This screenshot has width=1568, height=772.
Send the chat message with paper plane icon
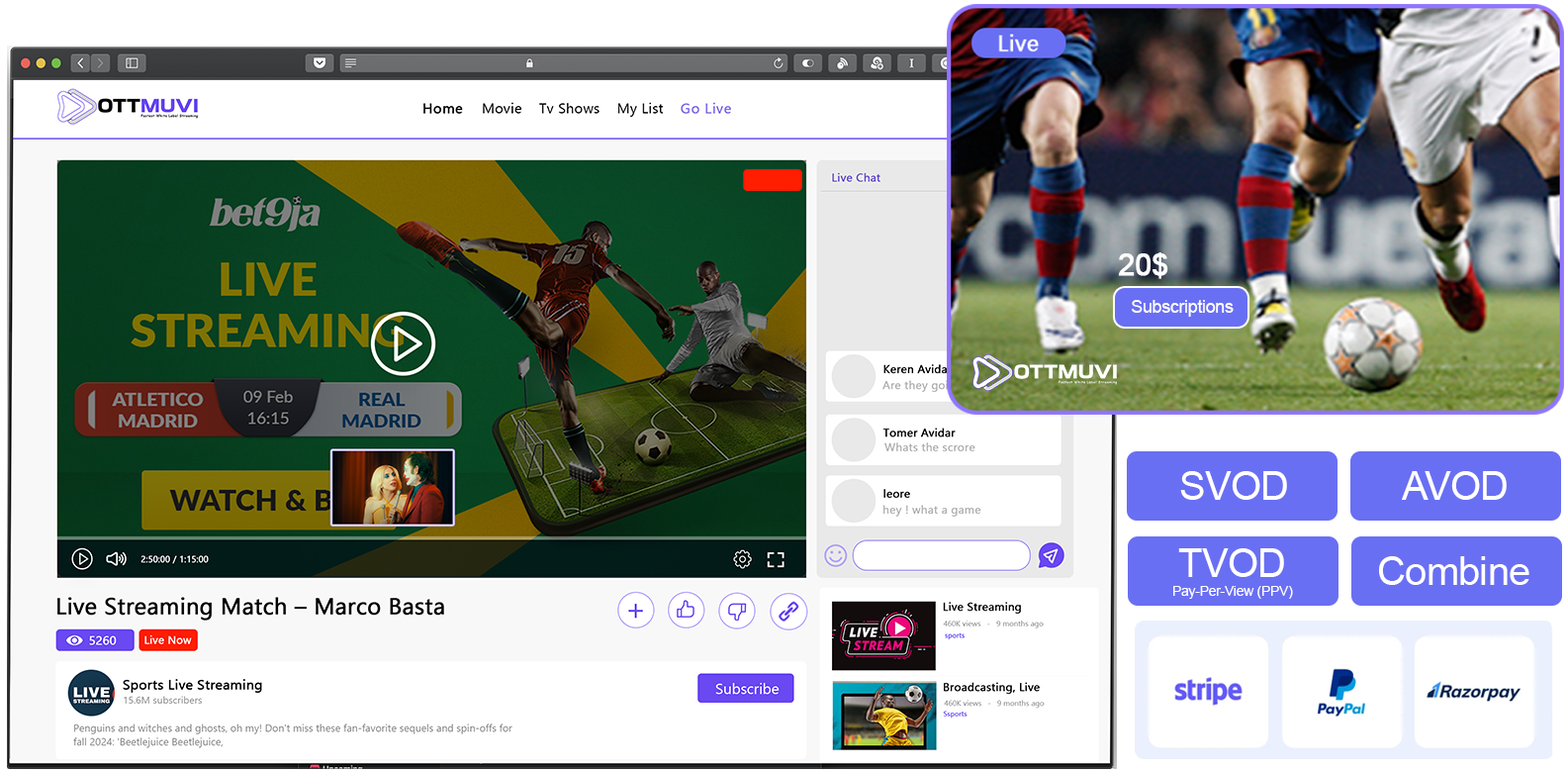click(x=1052, y=555)
